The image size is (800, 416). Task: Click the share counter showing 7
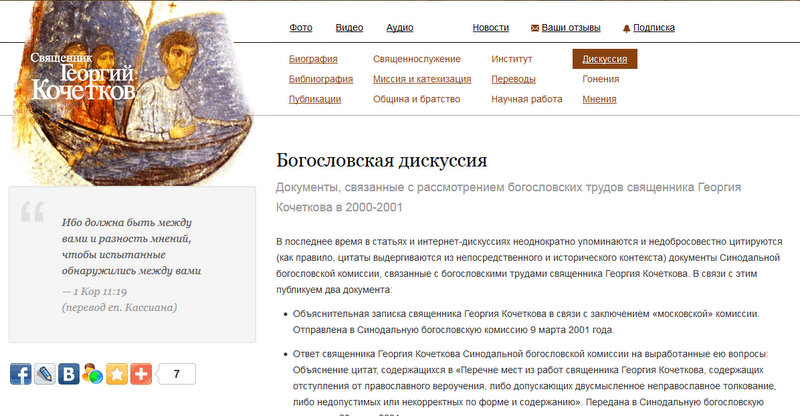pyautogui.click(x=176, y=374)
